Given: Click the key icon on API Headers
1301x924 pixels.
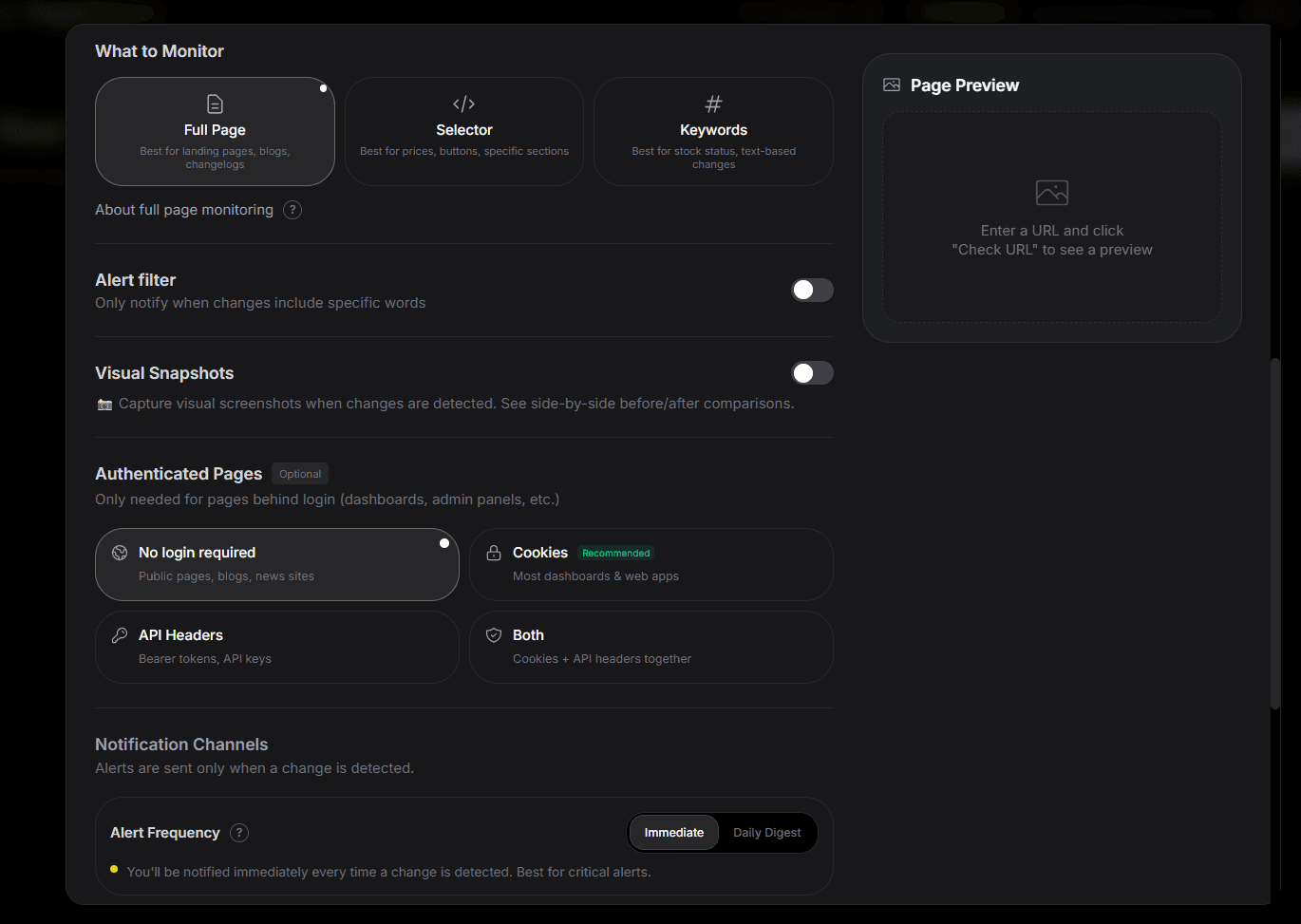Looking at the screenshot, I should tap(119, 634).
